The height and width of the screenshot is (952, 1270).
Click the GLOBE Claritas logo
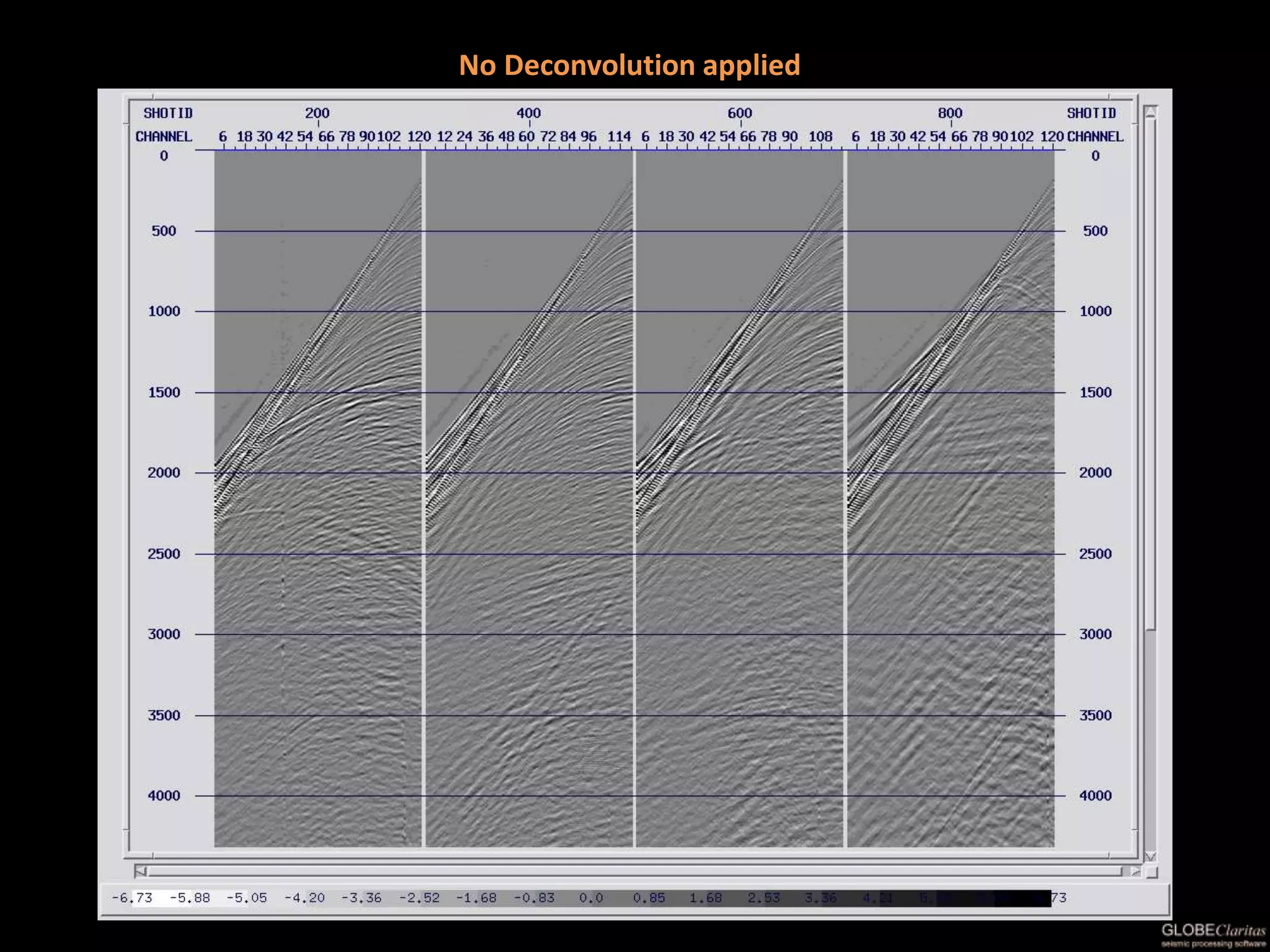(1213, 935)
